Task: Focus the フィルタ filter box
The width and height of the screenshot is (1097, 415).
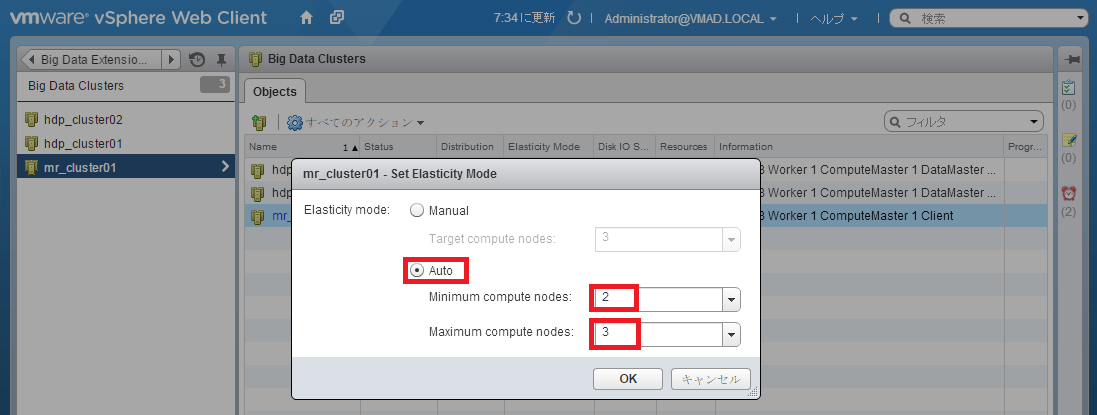Action: point(963,122)
